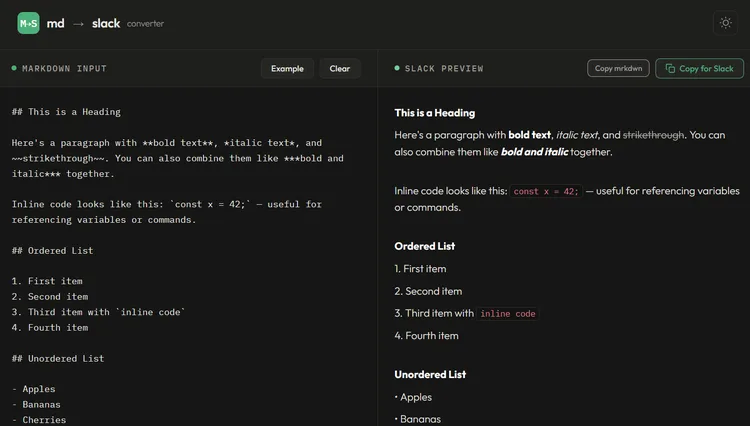Viewport: 750px width, 426px height.
Task: Click the "- Apples" line in markdown editor
Action: click(x=34, y=389)
